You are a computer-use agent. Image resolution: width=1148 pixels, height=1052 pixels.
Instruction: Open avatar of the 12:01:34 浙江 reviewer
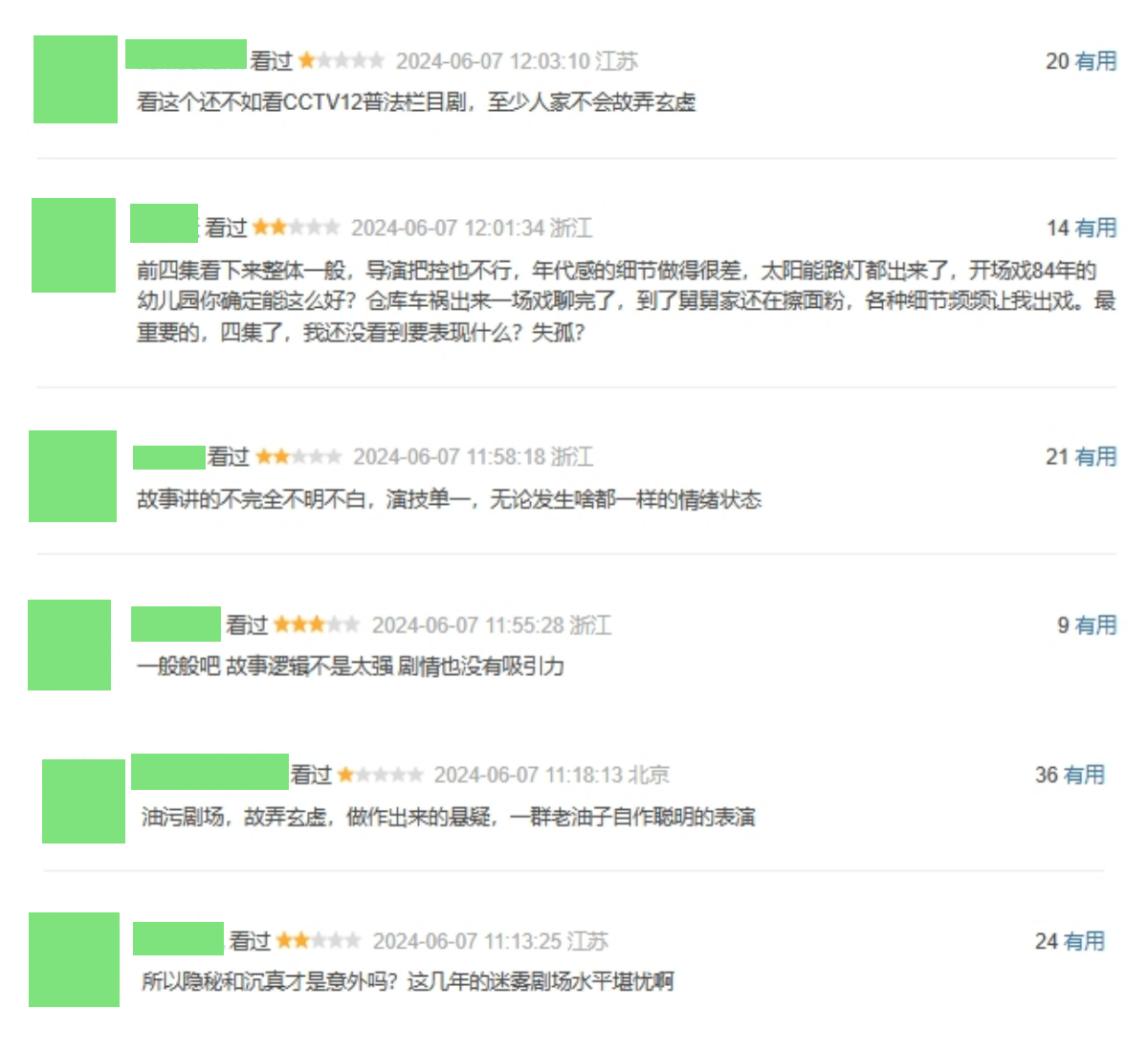tap(74, 246)
